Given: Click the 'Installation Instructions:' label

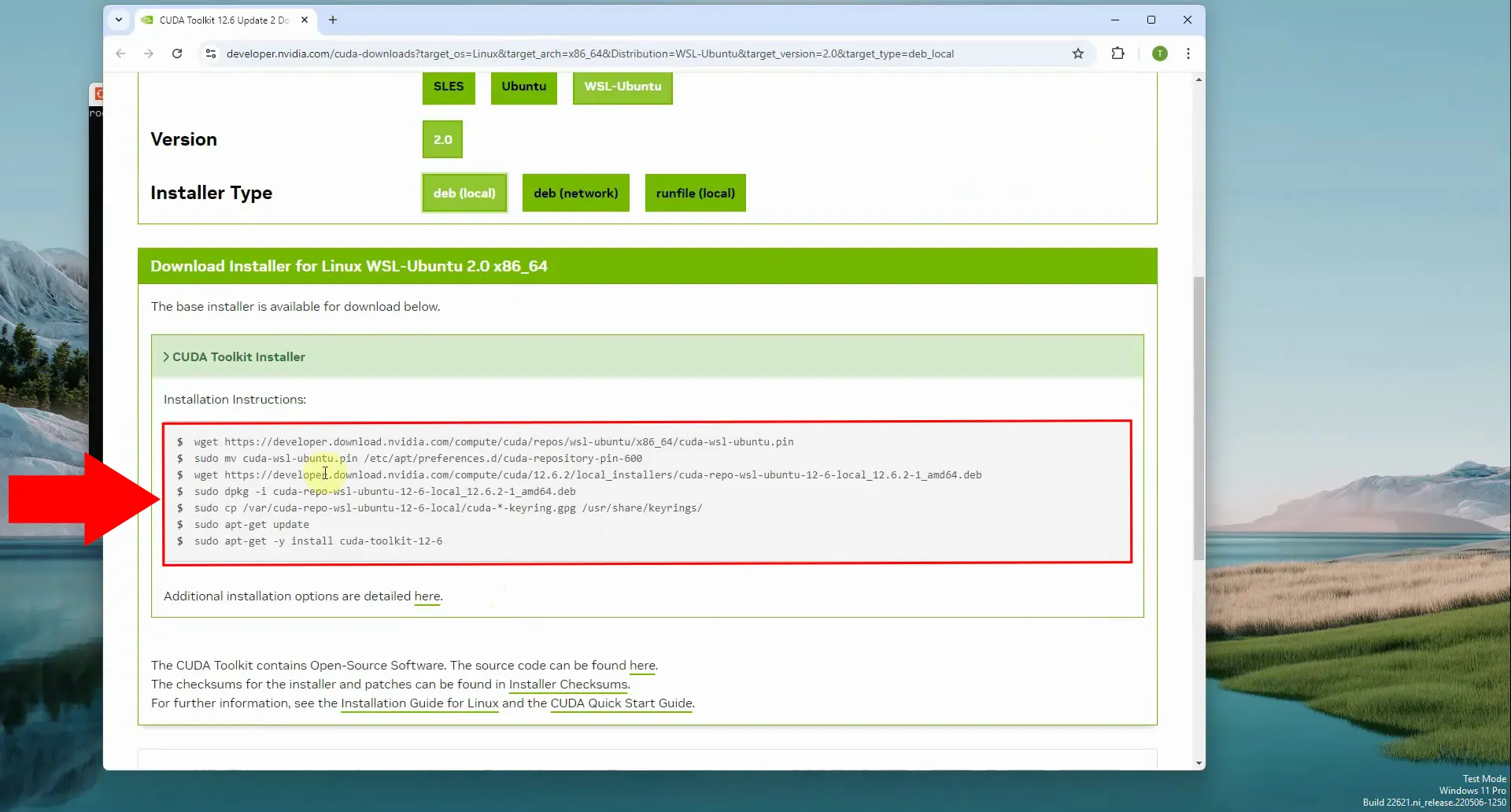Looking at the screenshot, I should click(235, 400).
